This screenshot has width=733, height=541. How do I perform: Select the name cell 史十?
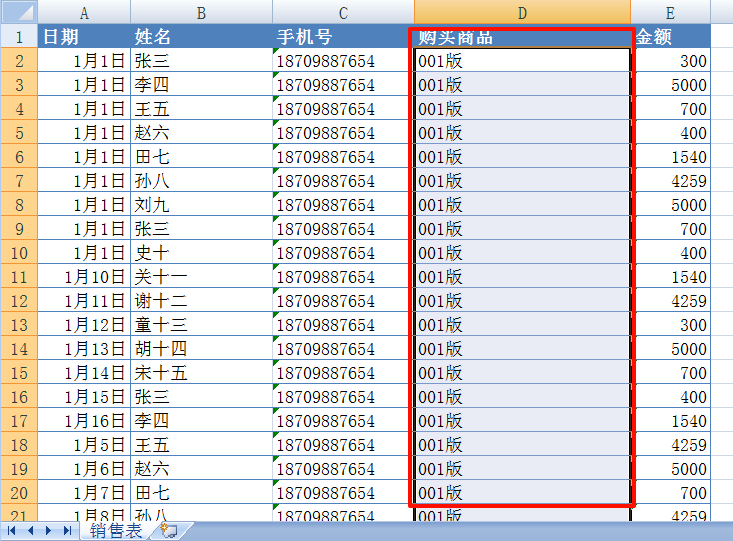(x=201, y=252)
